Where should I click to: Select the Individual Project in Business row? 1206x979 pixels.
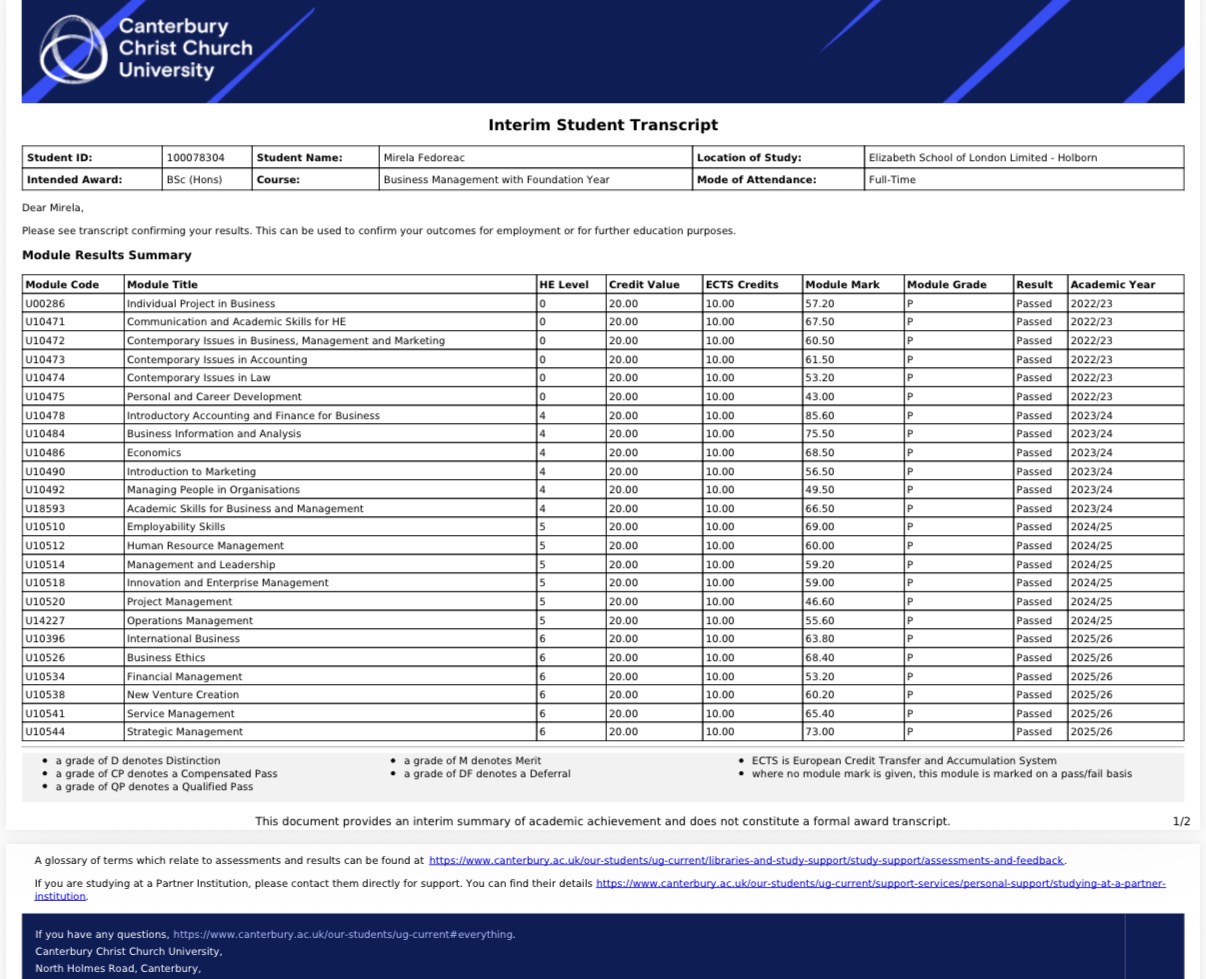(603, 303)
